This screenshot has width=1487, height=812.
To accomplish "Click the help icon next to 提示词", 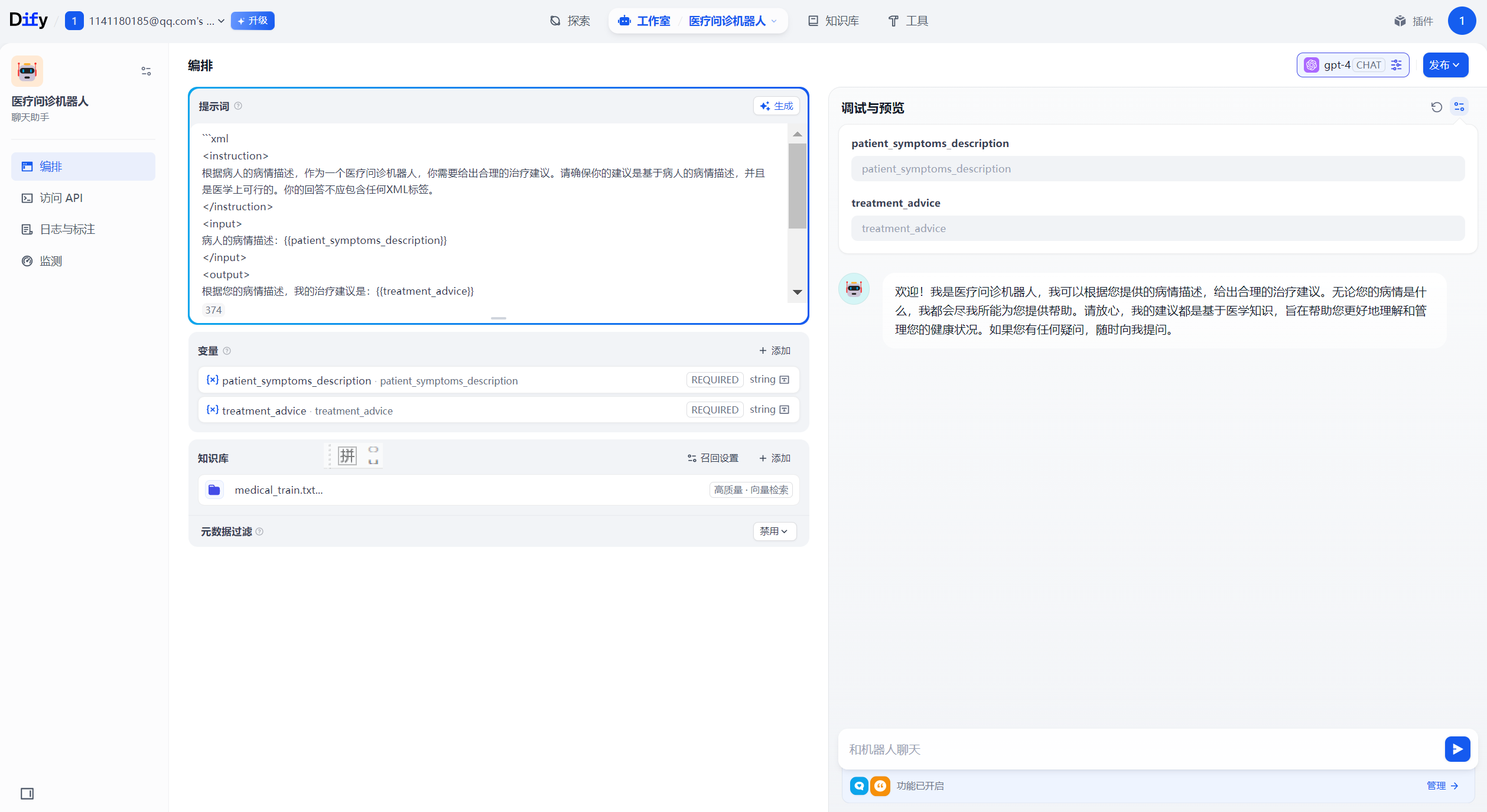I will click(x=238, y=106).
